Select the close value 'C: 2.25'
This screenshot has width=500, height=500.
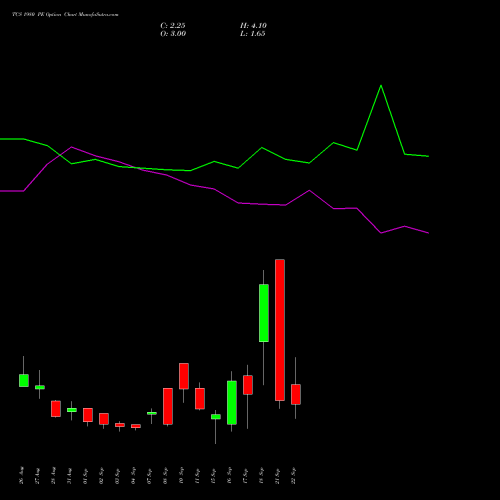click(173, 26)
